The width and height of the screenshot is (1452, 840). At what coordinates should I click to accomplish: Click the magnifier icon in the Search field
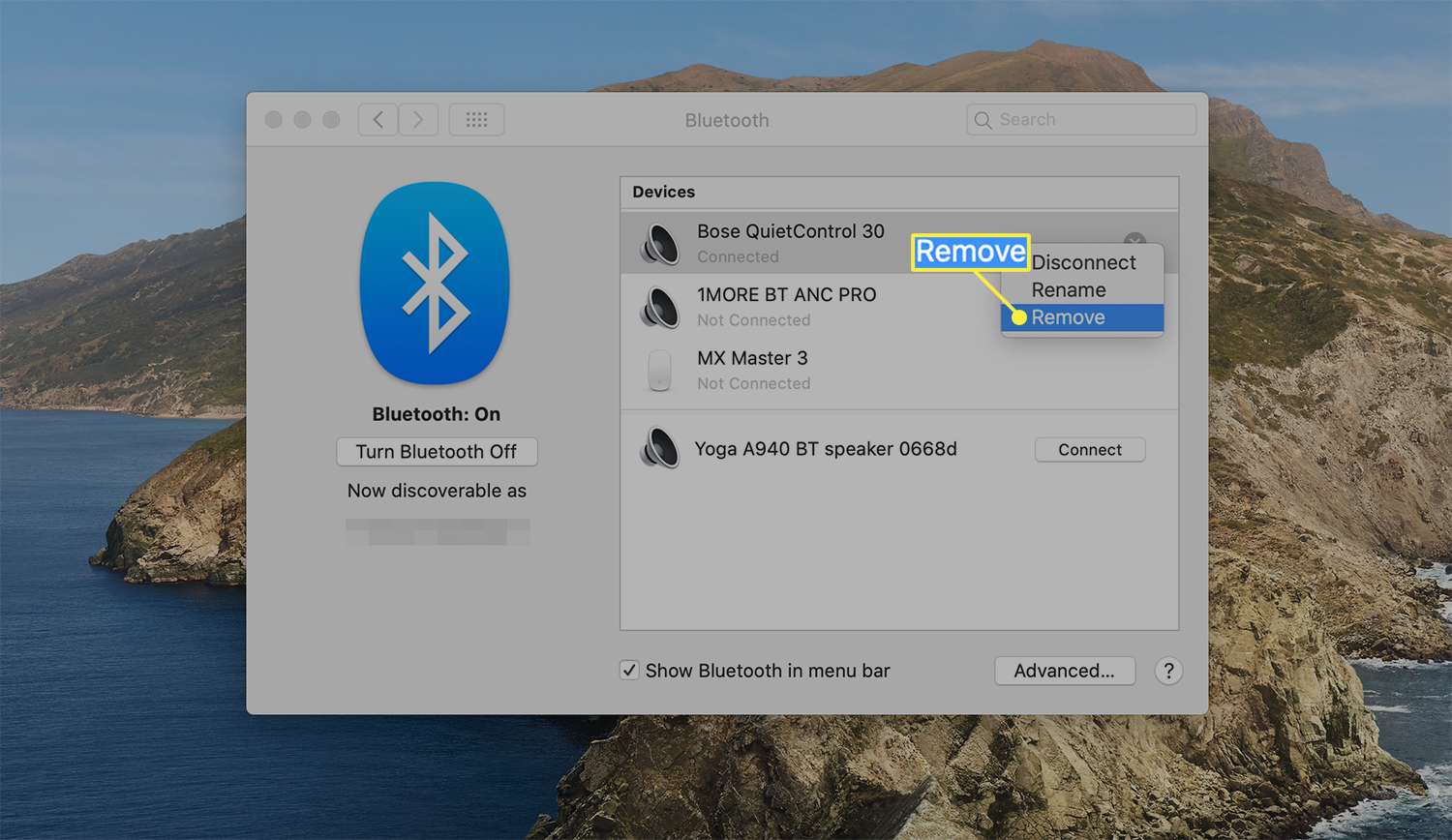[983, 120]
